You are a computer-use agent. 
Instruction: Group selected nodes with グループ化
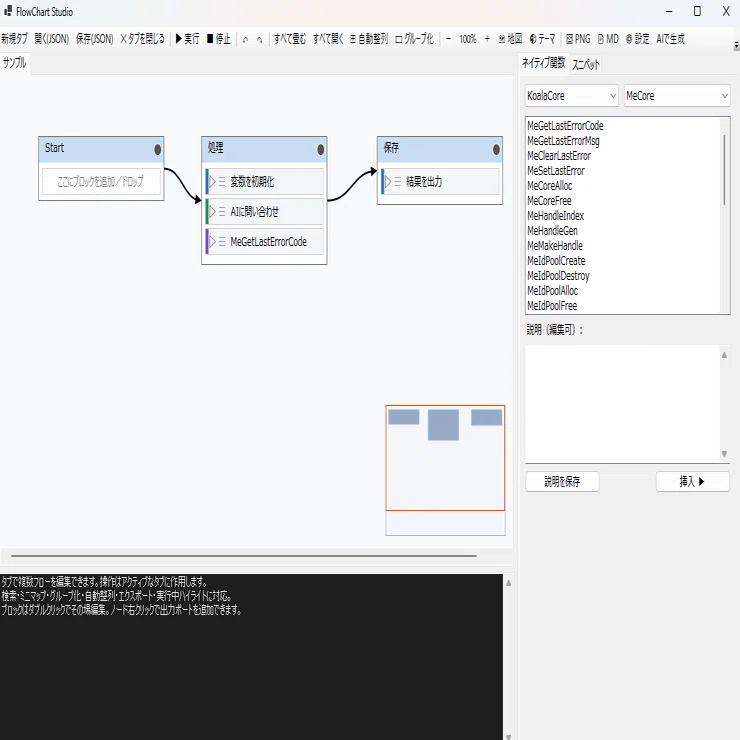[414, 39]
